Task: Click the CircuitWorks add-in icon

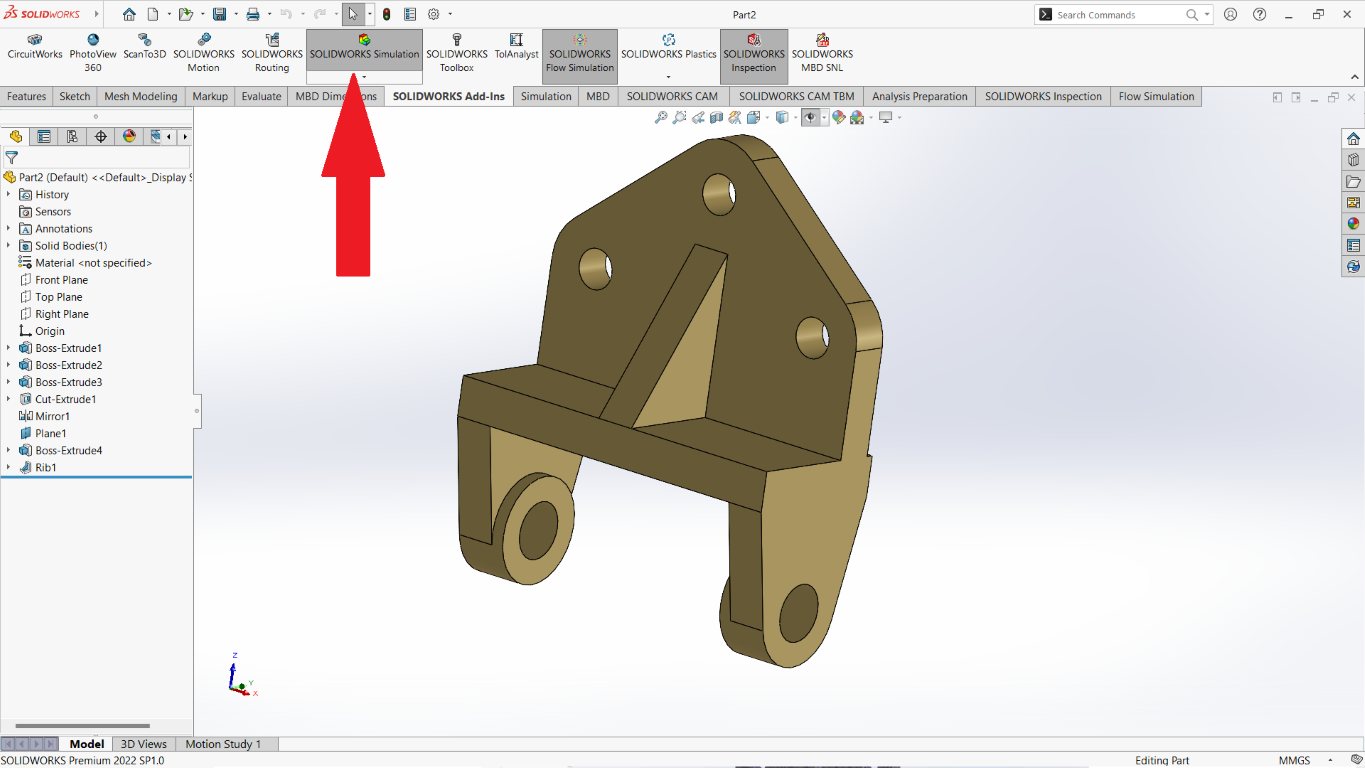Action: (35, 47)
